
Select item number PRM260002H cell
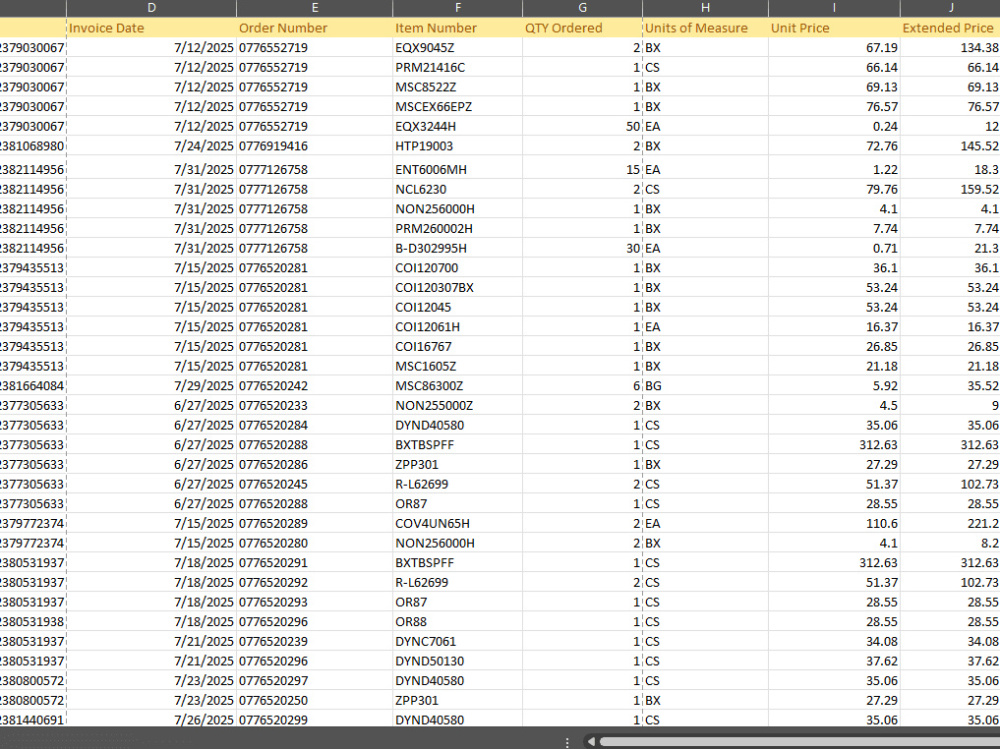(x=457, y=228)
